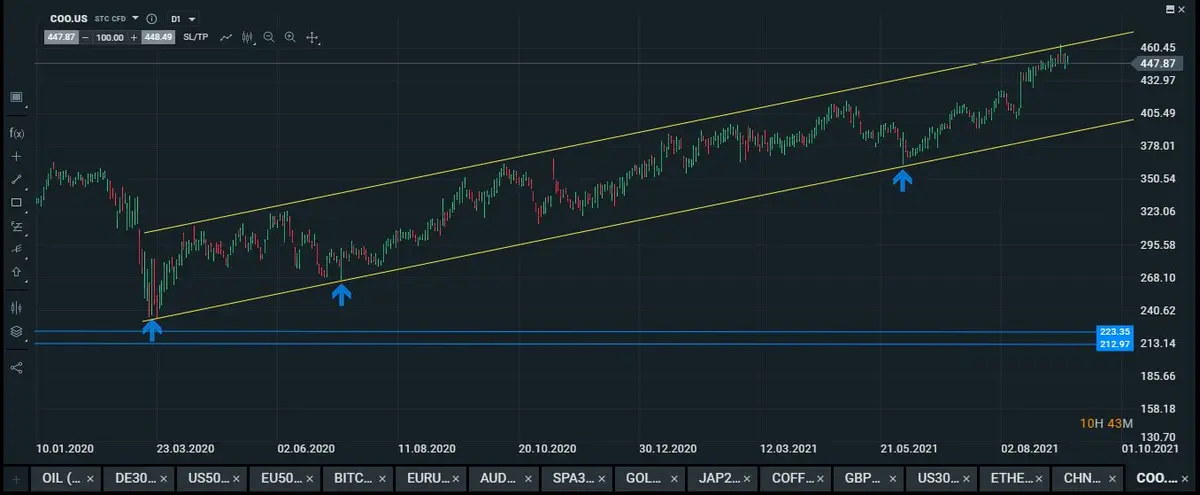Open the layers icon in left sidebar

tap(16, 331)
